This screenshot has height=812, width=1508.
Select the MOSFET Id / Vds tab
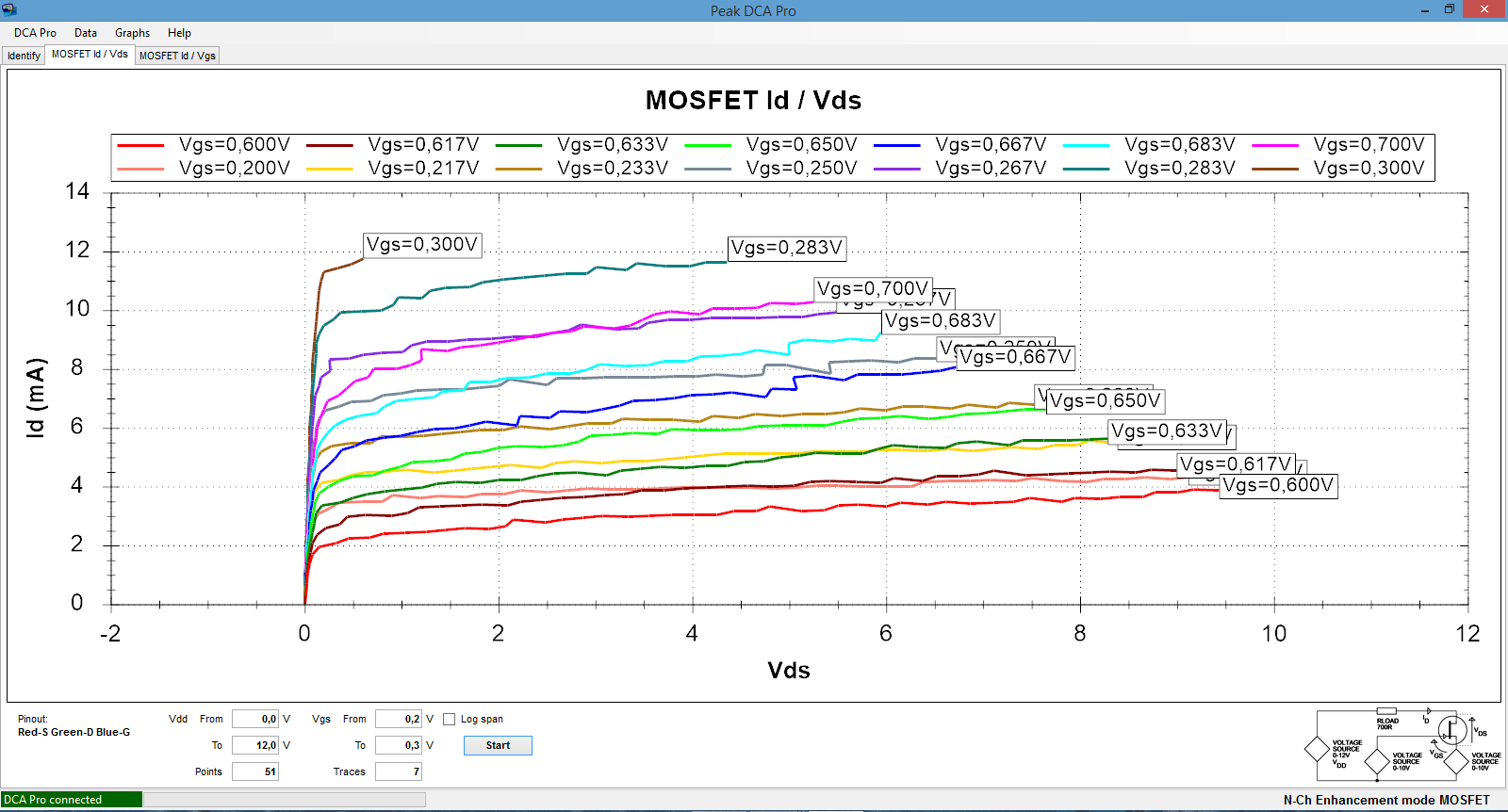pos(90,55)
